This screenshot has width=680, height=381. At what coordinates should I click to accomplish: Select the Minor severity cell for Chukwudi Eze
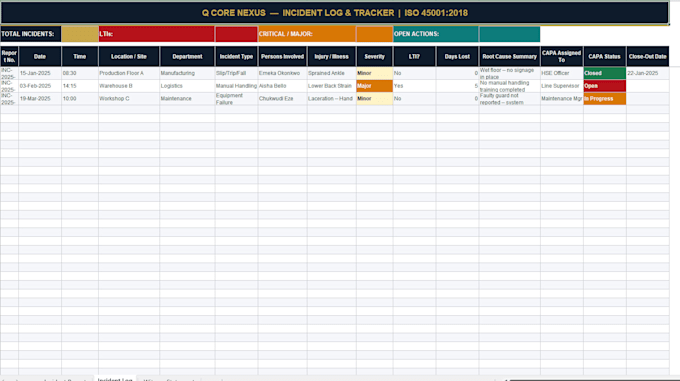[375, 98]
